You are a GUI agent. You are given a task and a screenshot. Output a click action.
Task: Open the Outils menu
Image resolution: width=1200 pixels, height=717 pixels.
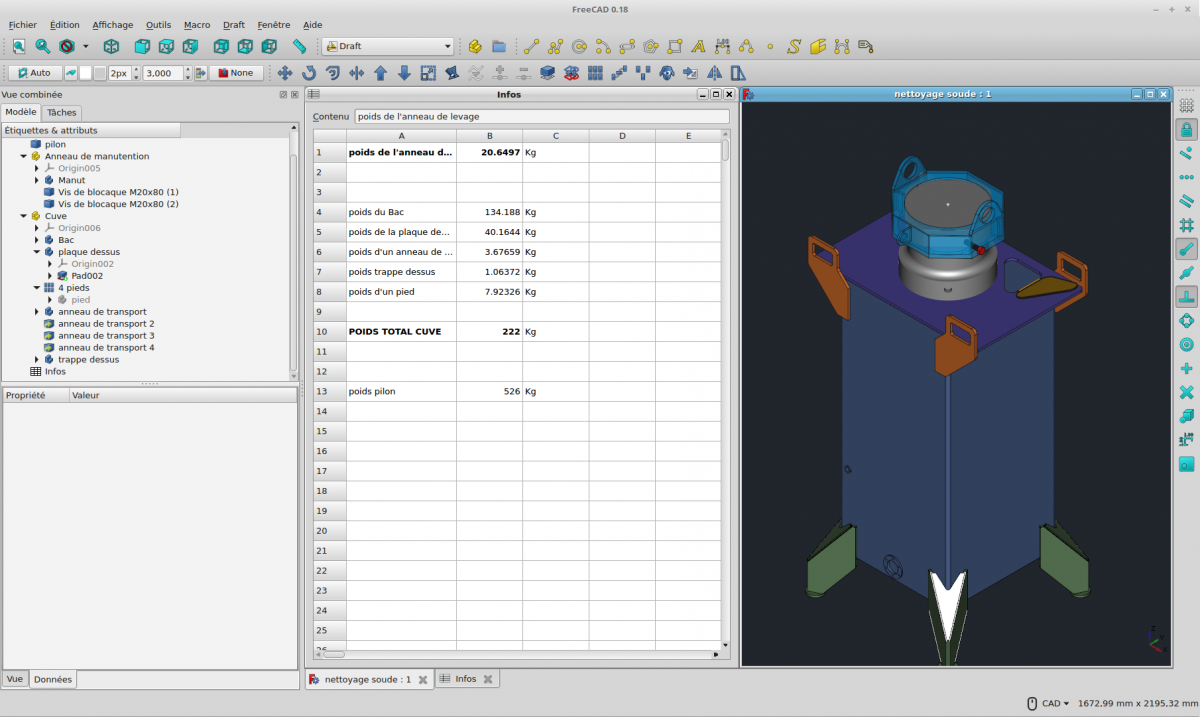click(x=158, y=25)
